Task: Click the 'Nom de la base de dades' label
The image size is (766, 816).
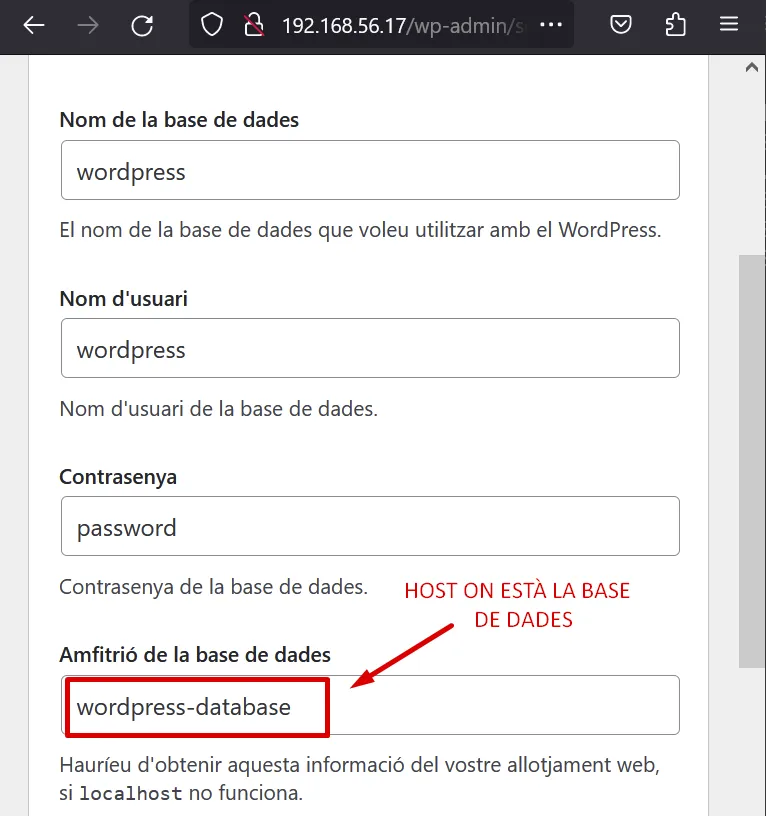Action: pyautogui.click(x=179, y=120)
